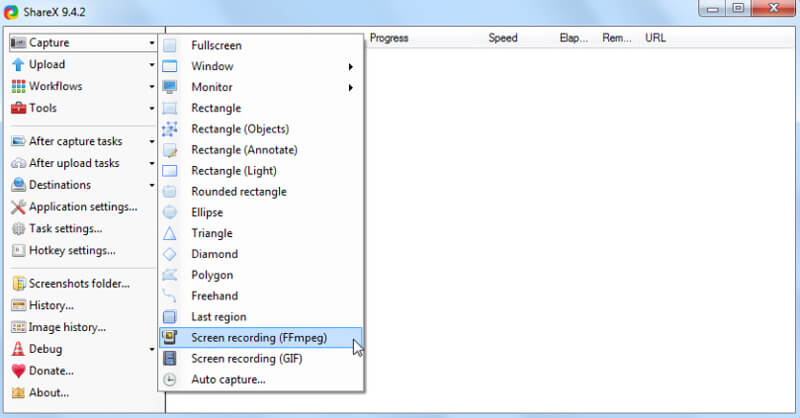Click the Fullscreen capture icon
This screenshot has height=418, width=800.
click(170, 46)
